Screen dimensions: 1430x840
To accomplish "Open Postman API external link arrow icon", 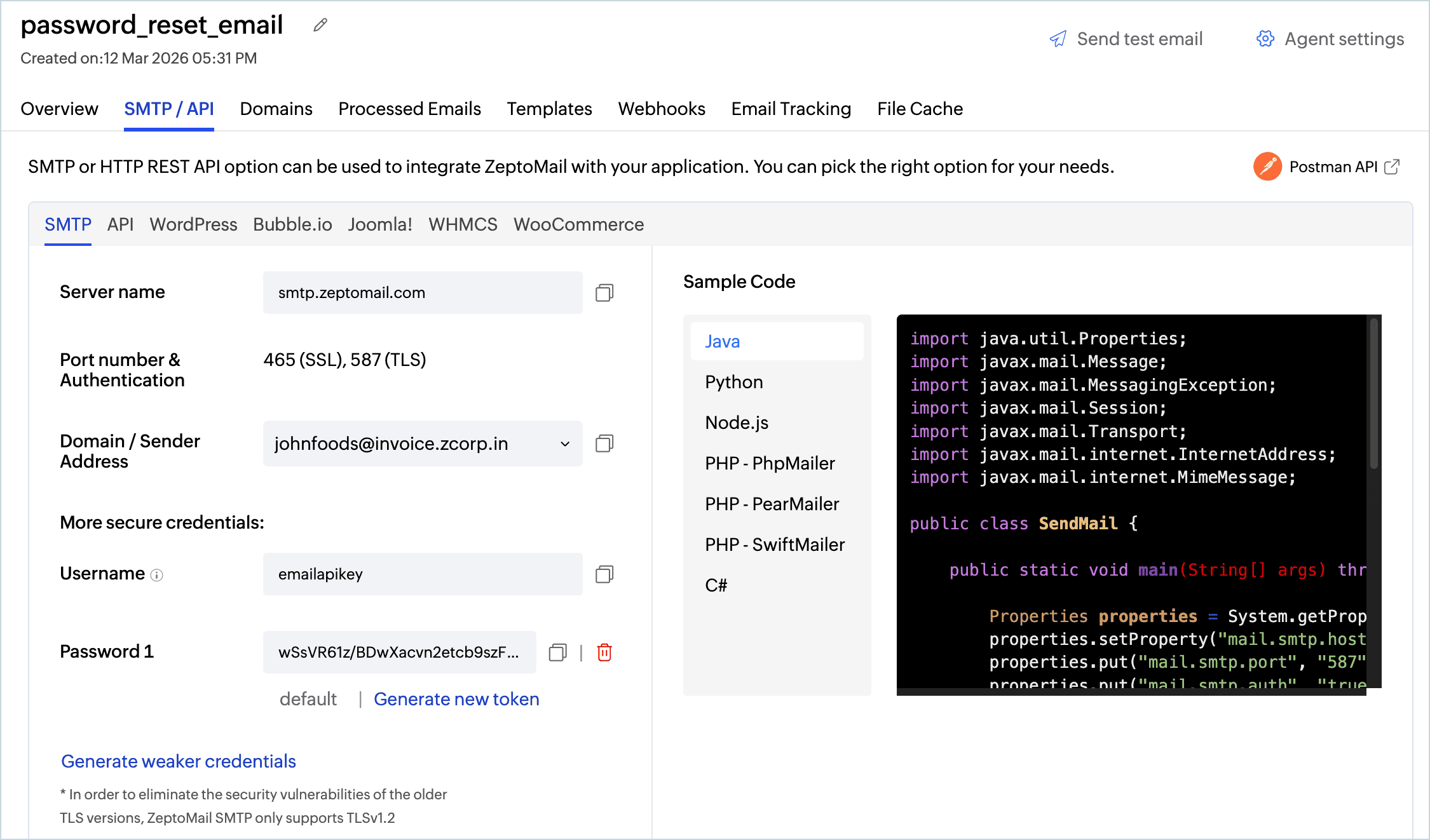I will 1392,166.
